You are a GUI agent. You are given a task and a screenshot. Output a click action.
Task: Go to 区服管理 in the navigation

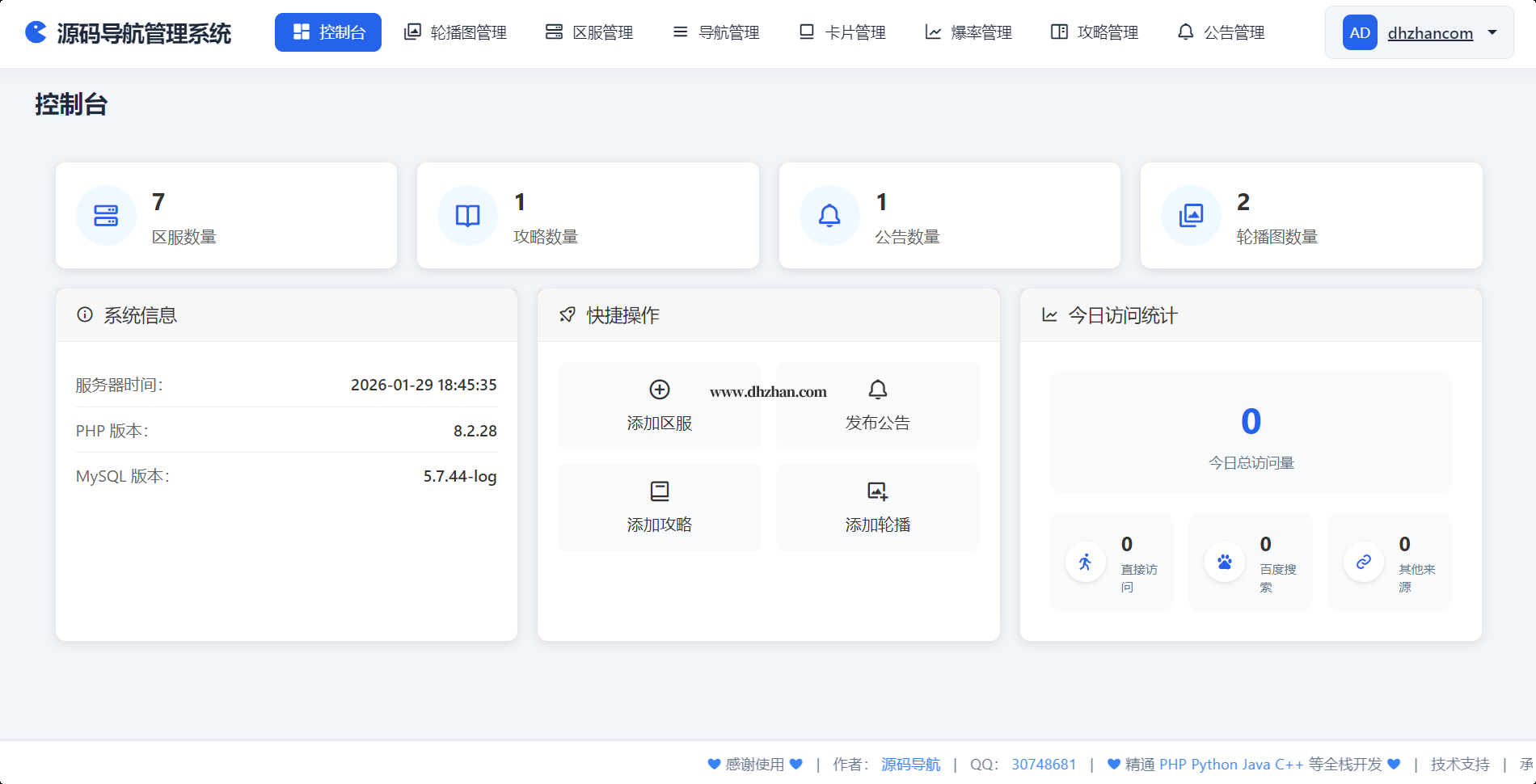pos(589,32)
